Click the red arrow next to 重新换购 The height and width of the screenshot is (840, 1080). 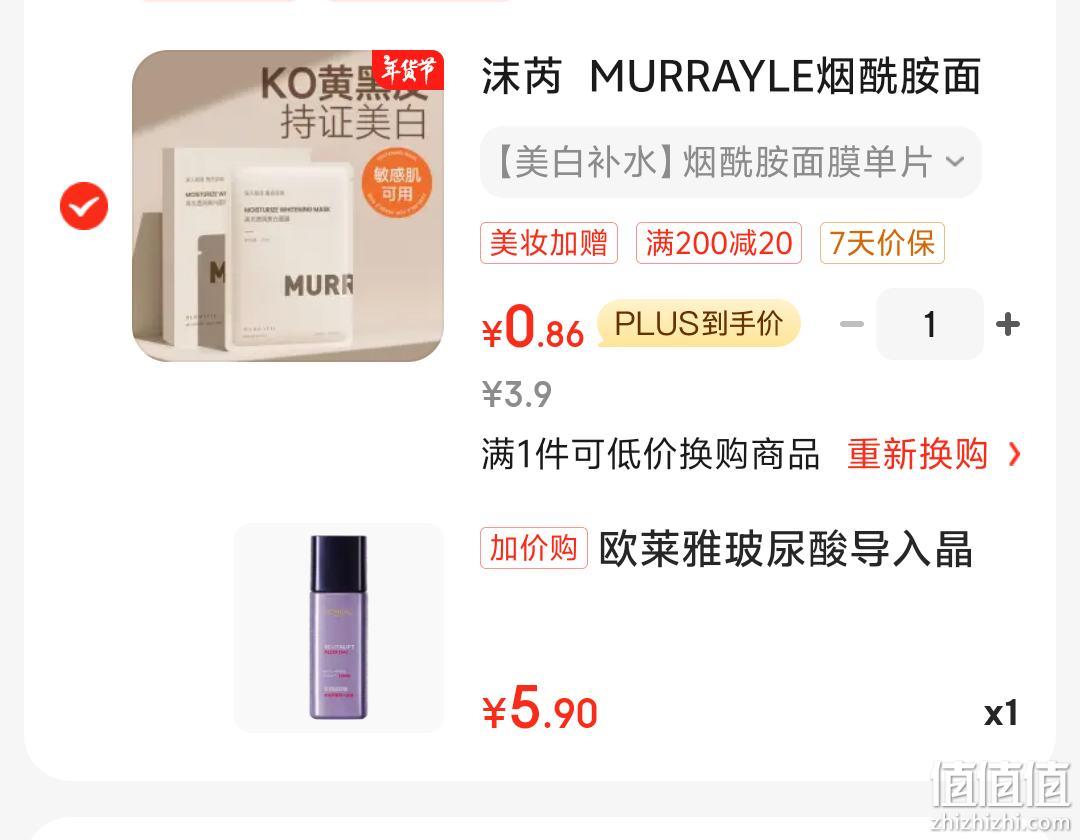pos(1014,454)
